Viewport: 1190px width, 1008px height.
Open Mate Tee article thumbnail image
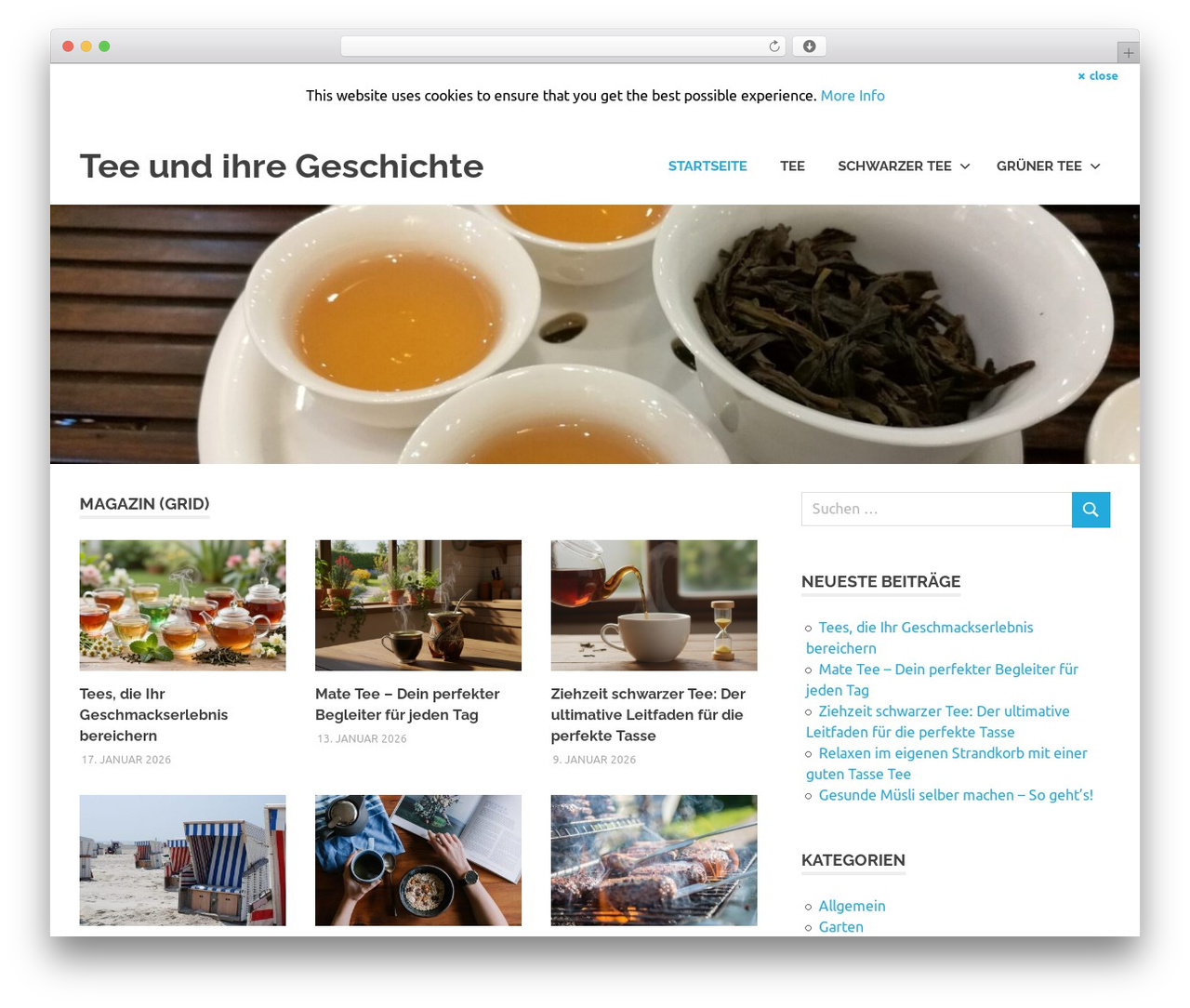click(418, 605)
